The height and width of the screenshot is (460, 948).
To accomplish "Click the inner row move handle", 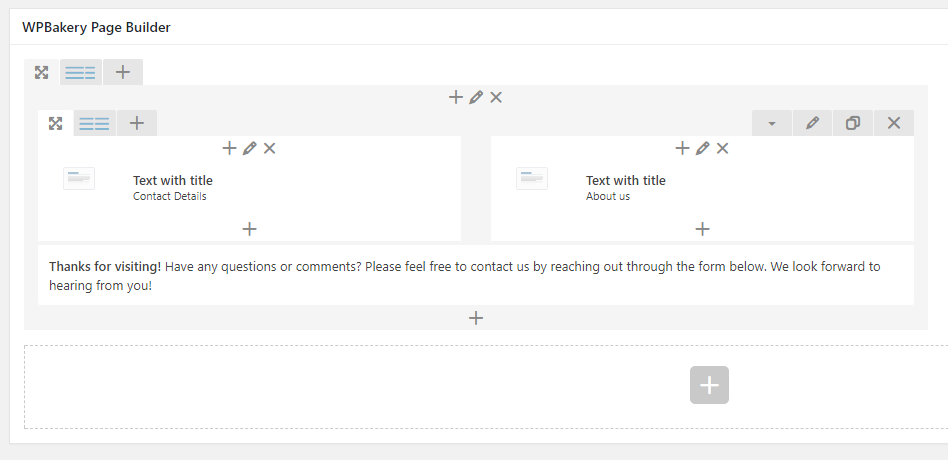I will click(x=56, y=123).
